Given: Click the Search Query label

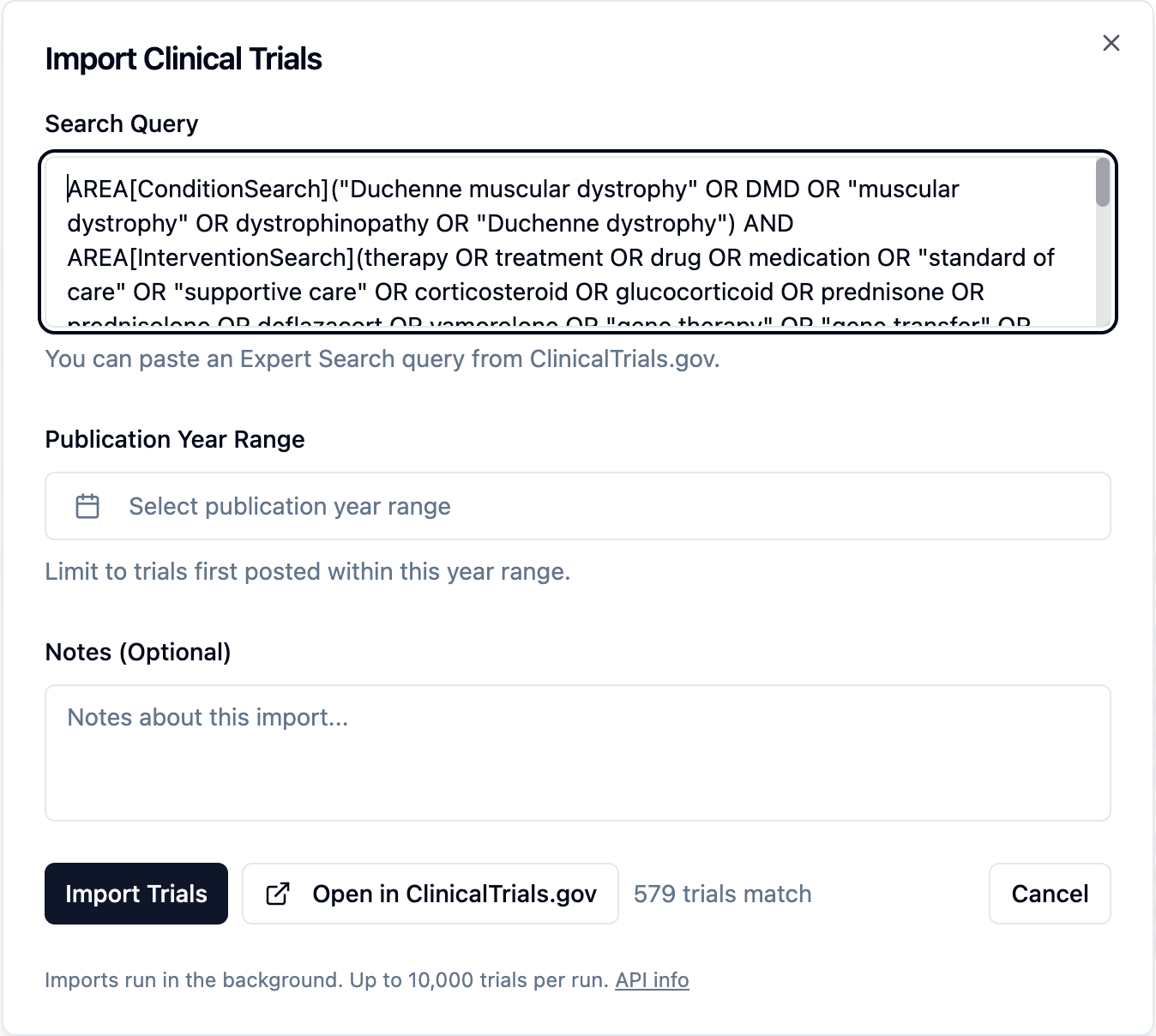Looking at the screenshot, I should click(x=122, y=123).
